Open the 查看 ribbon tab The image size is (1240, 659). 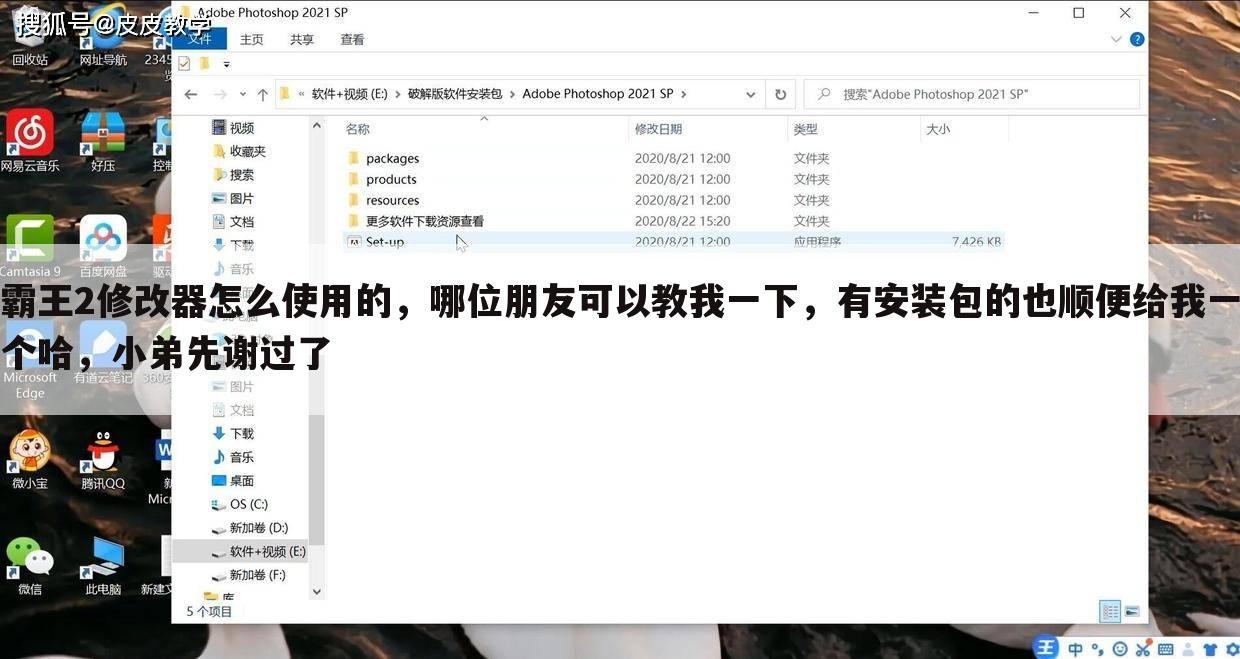(352, 39)
